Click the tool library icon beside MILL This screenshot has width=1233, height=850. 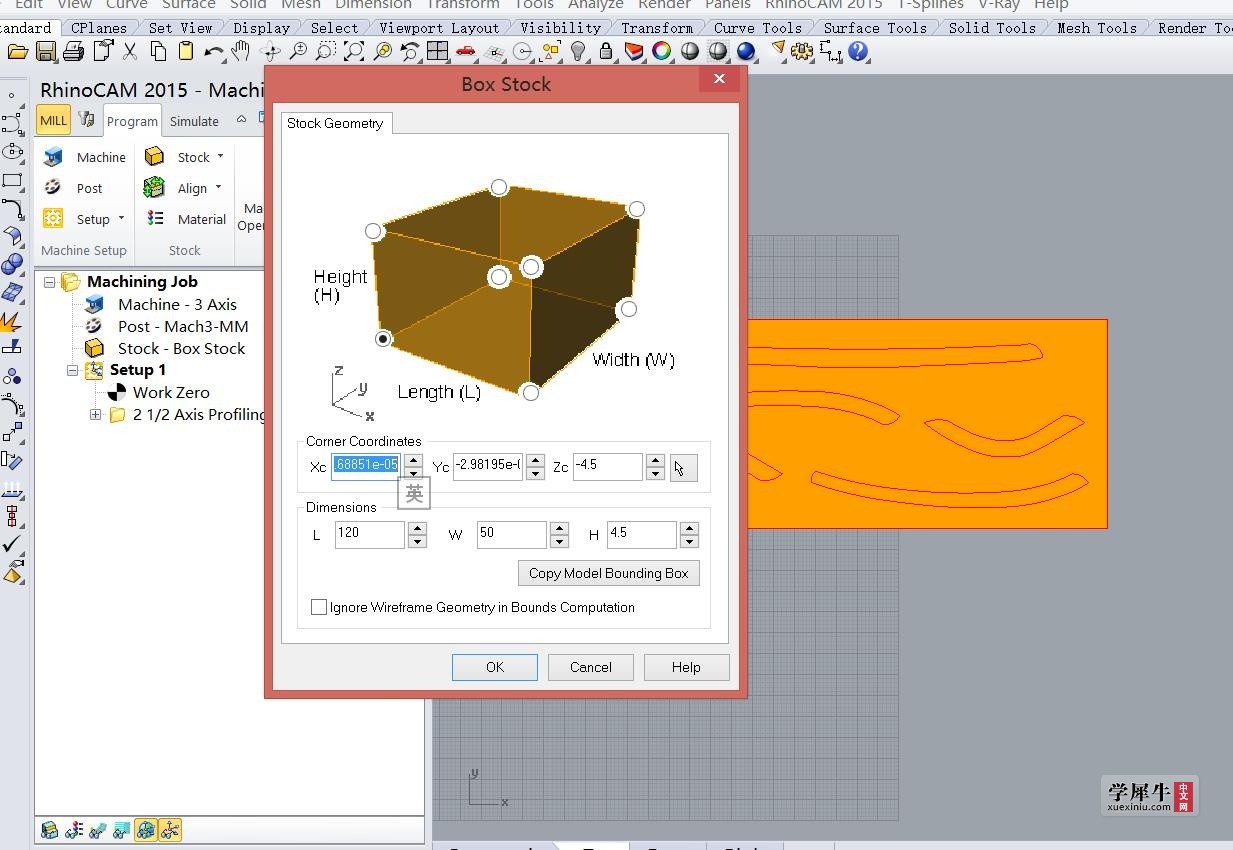(x=87, y=120)
